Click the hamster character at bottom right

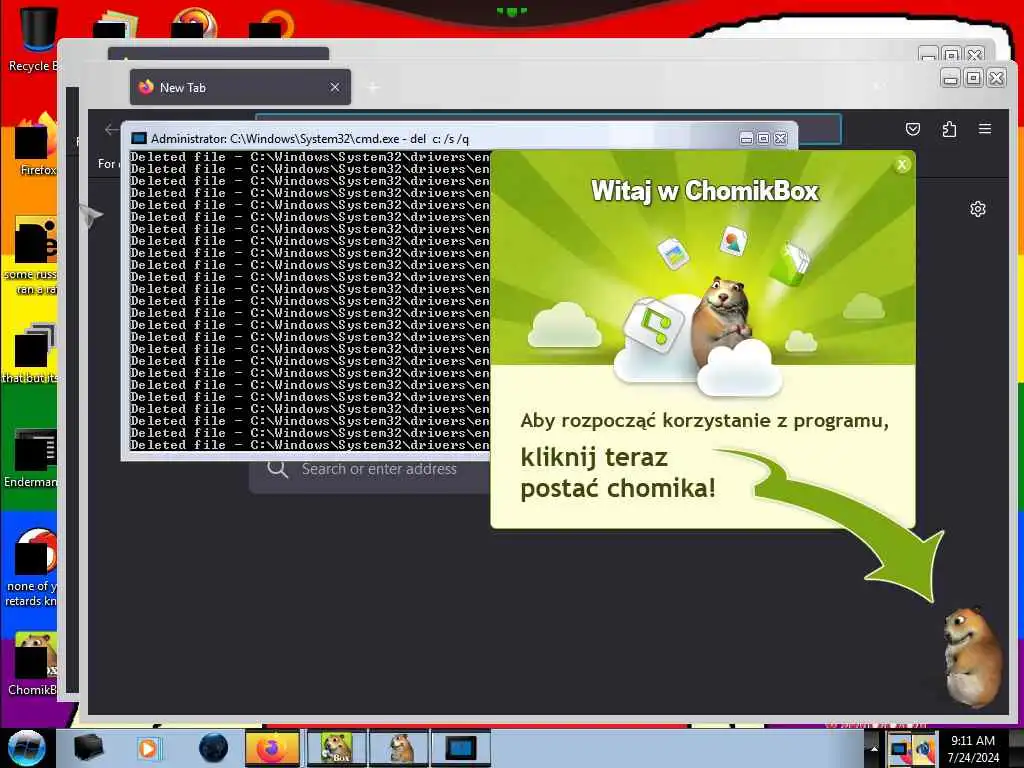[972, 657]
